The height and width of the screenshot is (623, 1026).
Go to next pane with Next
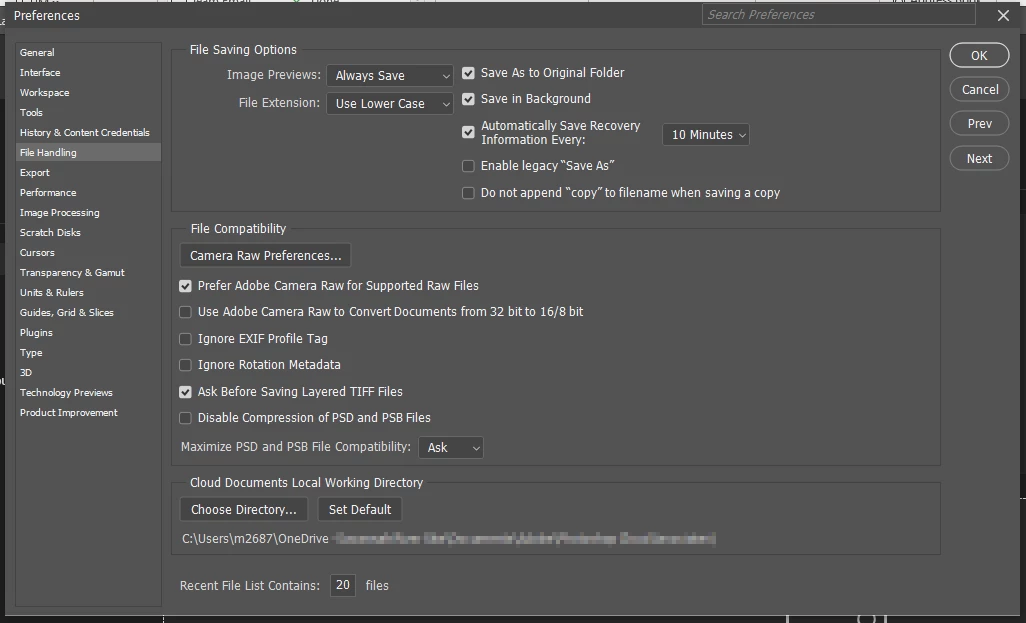coord(979,158)
